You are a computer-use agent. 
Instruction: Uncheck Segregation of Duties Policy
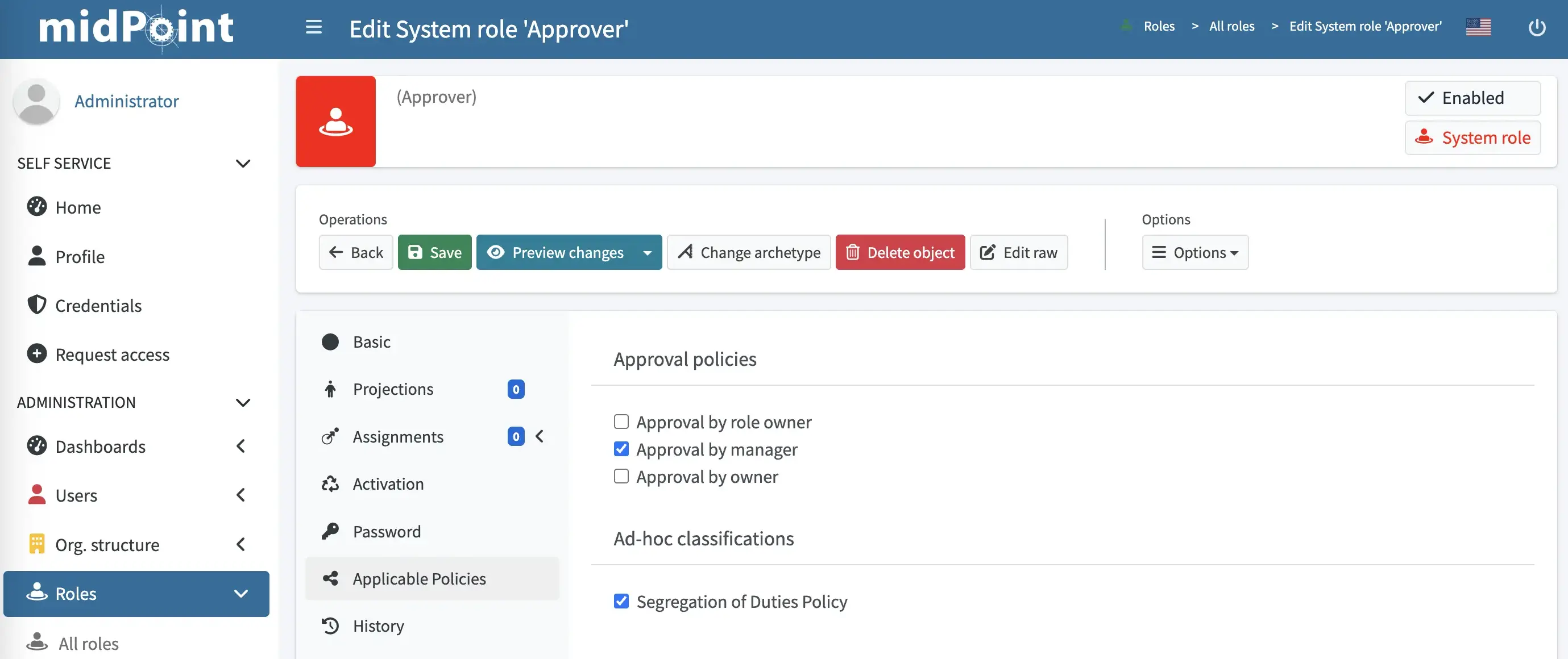tap(621, 601)
